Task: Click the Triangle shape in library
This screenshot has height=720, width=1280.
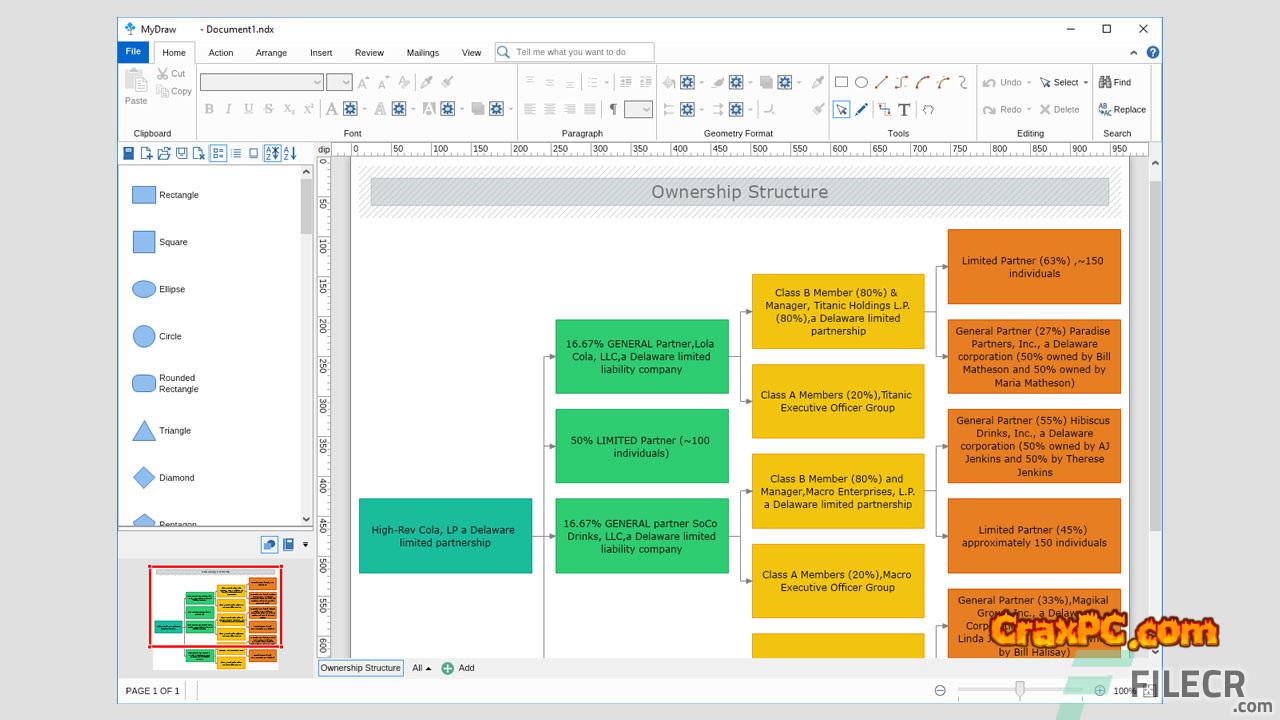Action: click(x=145, y=431)
